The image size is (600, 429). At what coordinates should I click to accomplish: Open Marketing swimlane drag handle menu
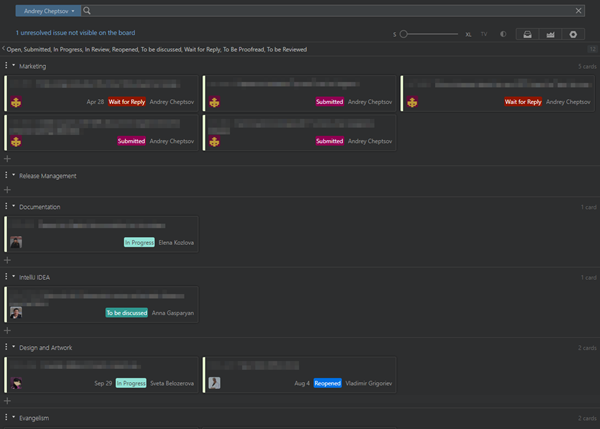click(x=6, y=66)
